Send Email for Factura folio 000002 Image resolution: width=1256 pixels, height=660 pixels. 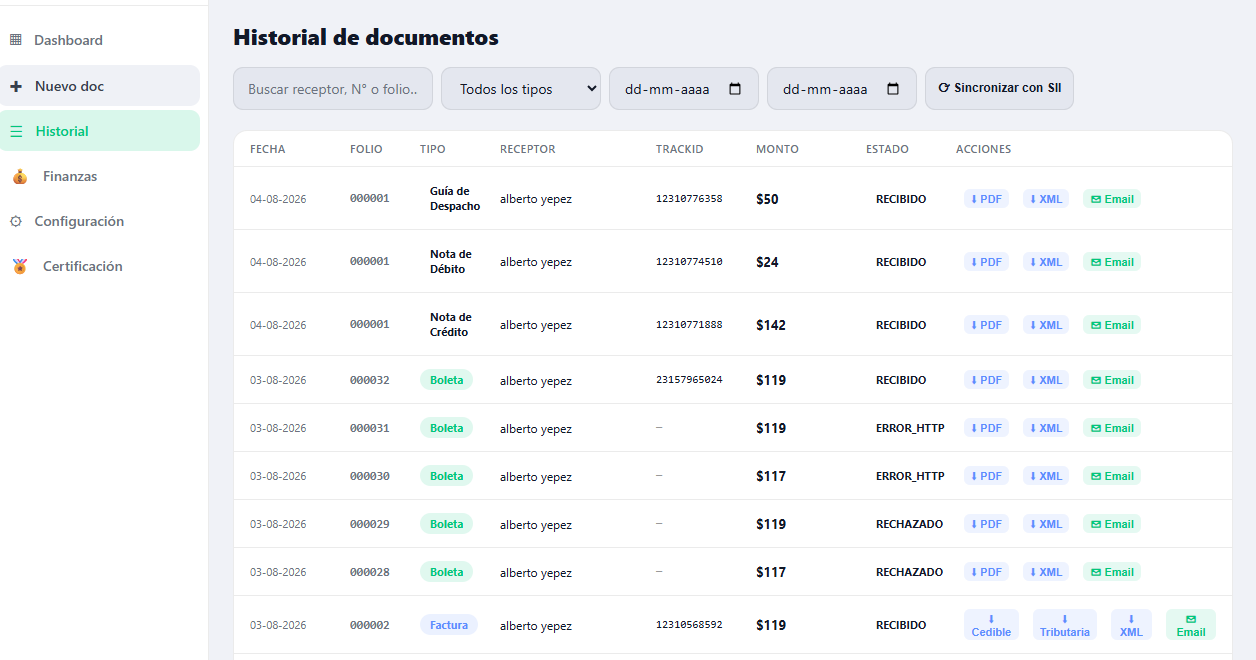coord(1191,625)
